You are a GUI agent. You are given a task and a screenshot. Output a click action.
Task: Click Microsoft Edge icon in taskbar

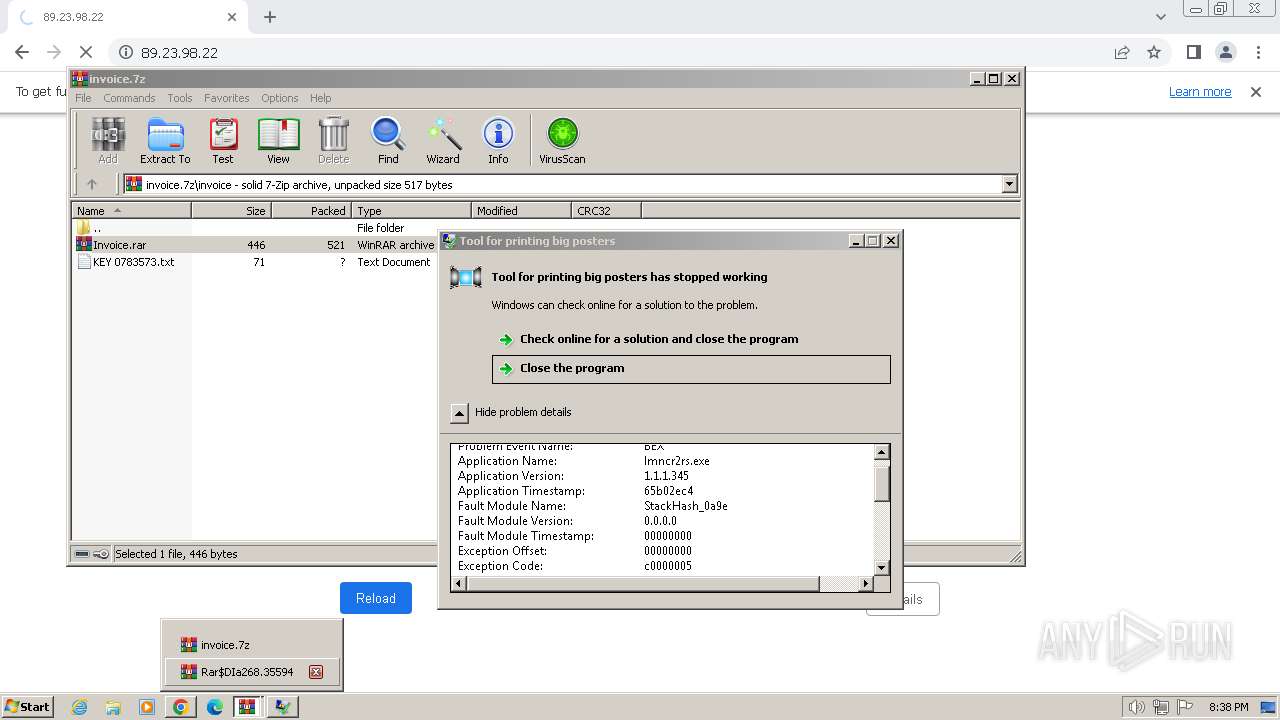214,707
